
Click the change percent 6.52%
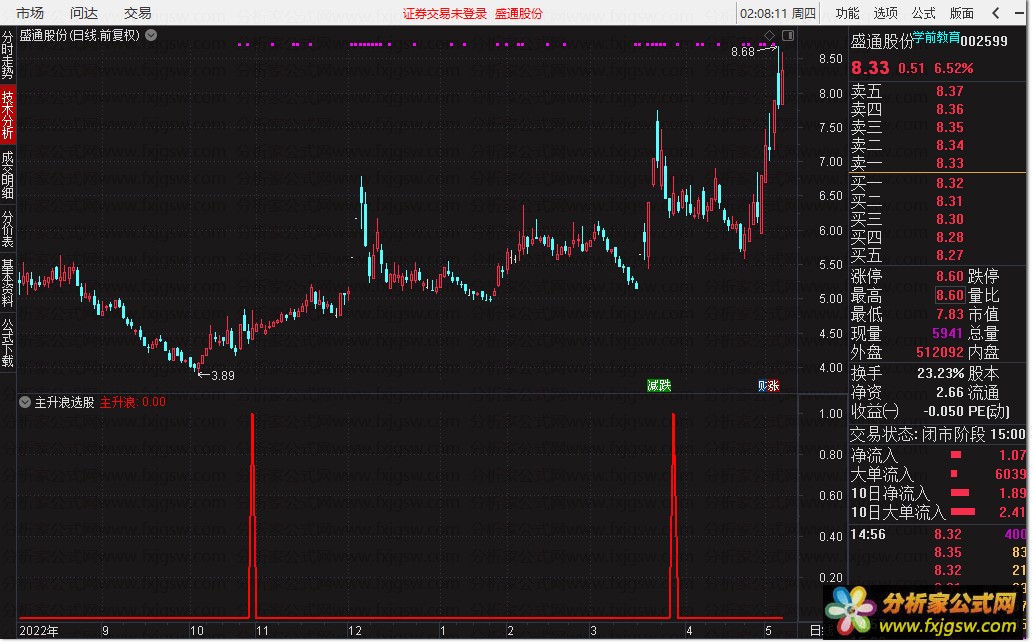[953, 68]
